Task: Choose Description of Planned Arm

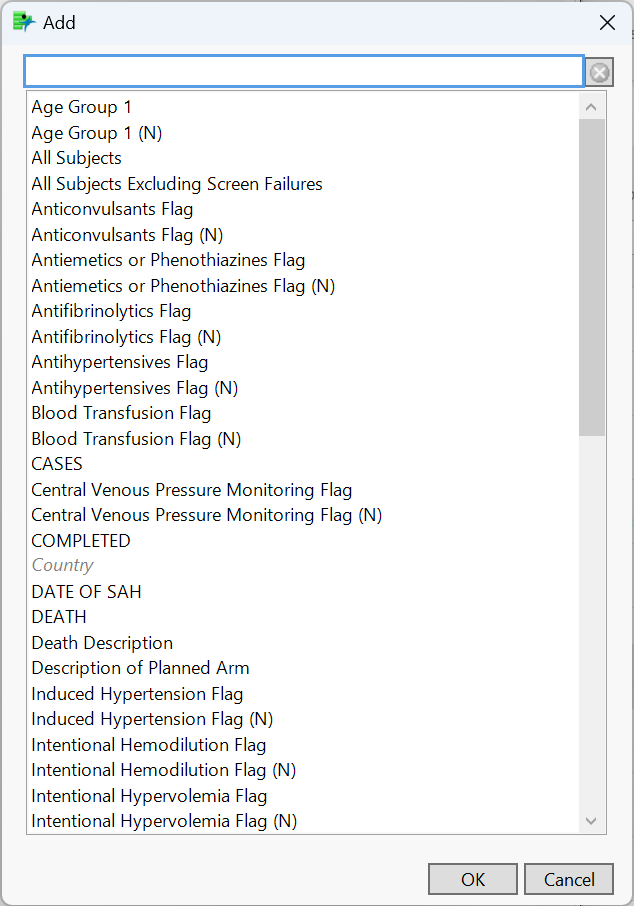Action: (140, 668)
